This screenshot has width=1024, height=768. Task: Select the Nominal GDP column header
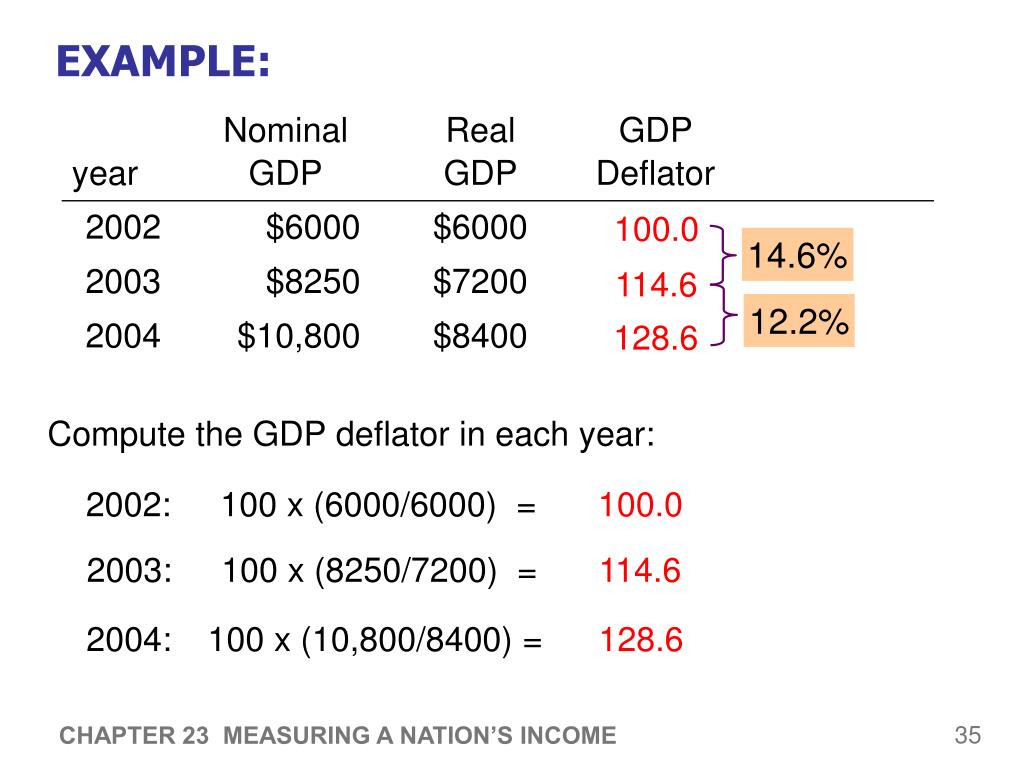click(285, 152)
